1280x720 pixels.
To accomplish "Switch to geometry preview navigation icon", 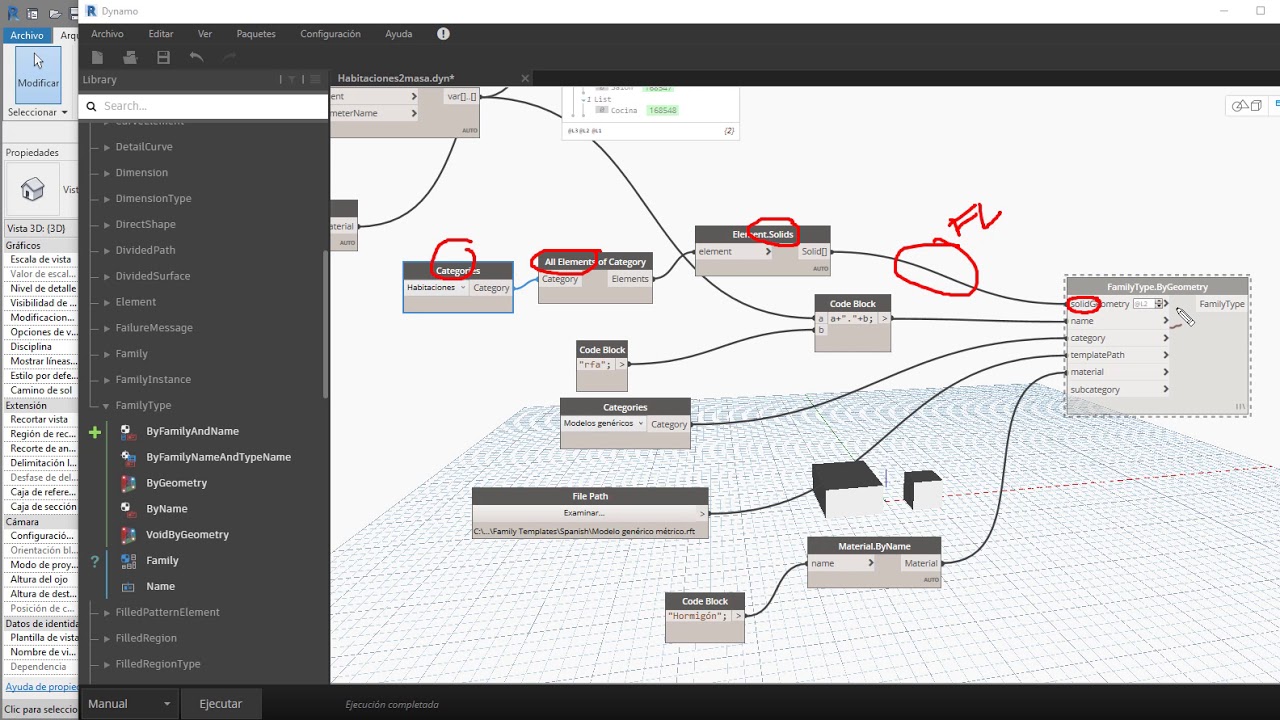I will (1247, 106).
